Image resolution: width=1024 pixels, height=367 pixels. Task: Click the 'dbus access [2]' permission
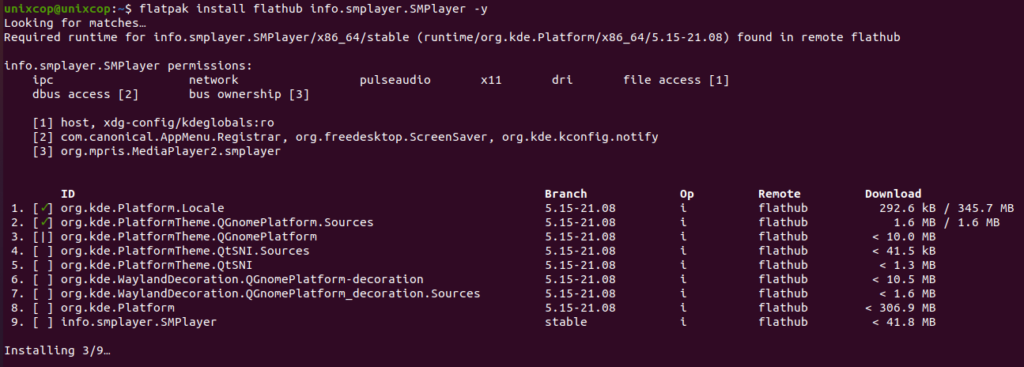point(86,95)
